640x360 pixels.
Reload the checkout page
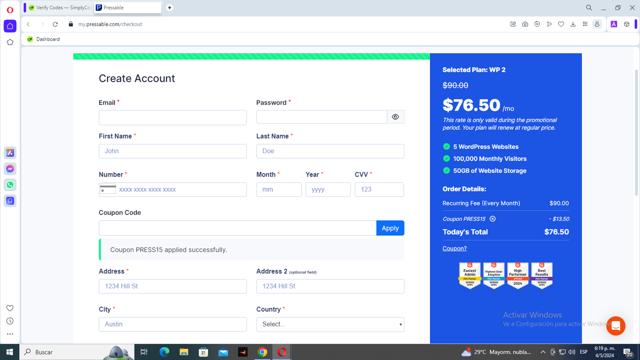(x=55, y=24)
